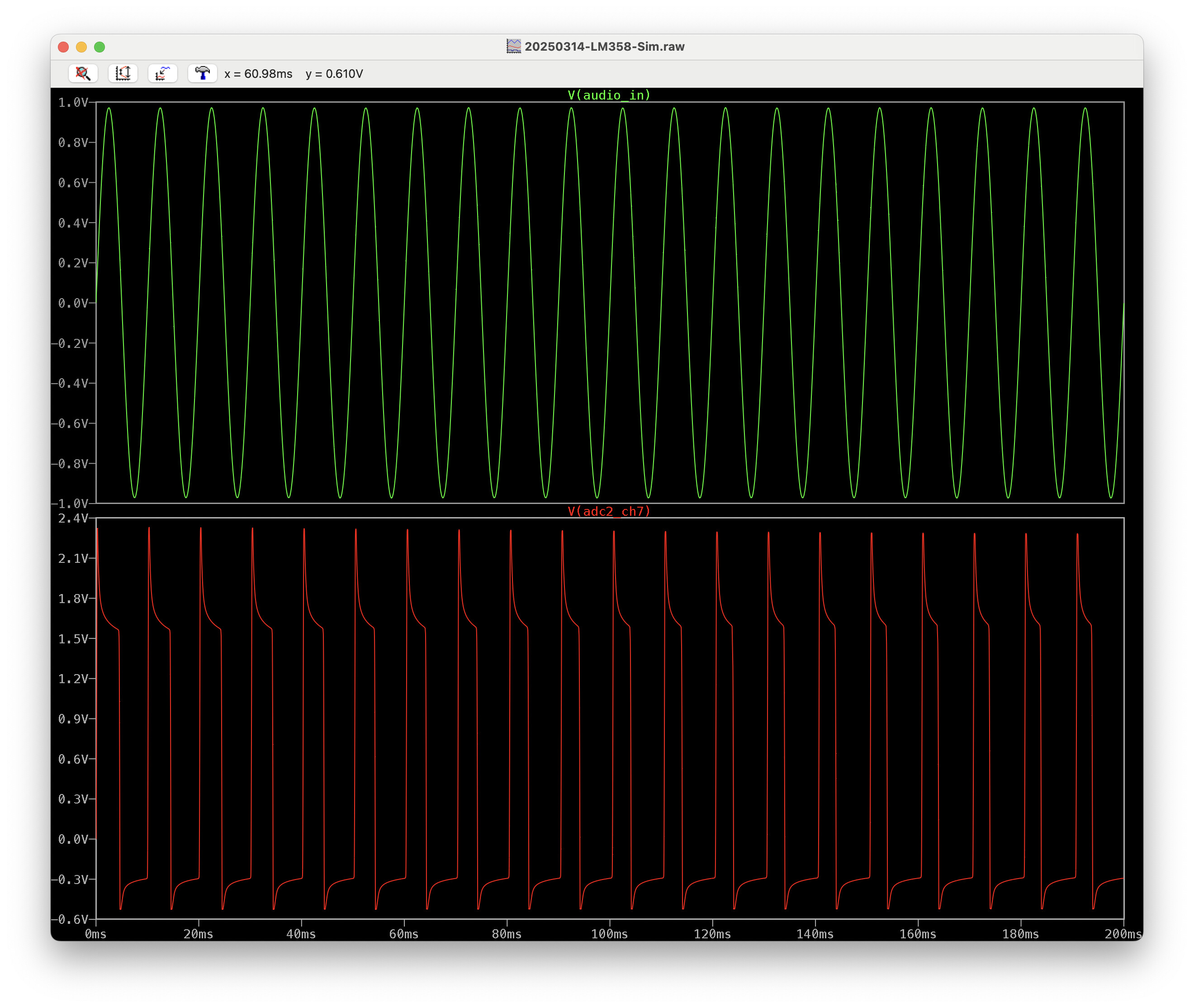Click the -0.6V label on the lower plot axis

70,919
